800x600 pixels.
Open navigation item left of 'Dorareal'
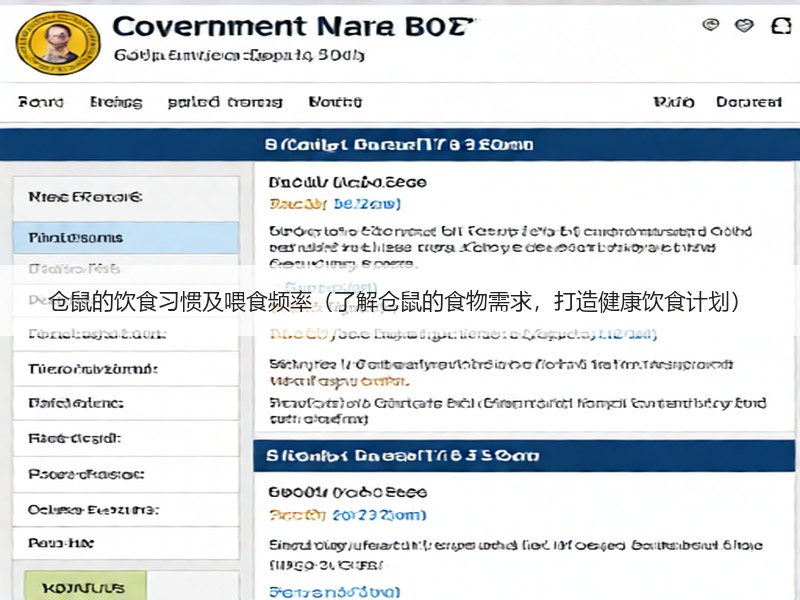click(673, 102)
